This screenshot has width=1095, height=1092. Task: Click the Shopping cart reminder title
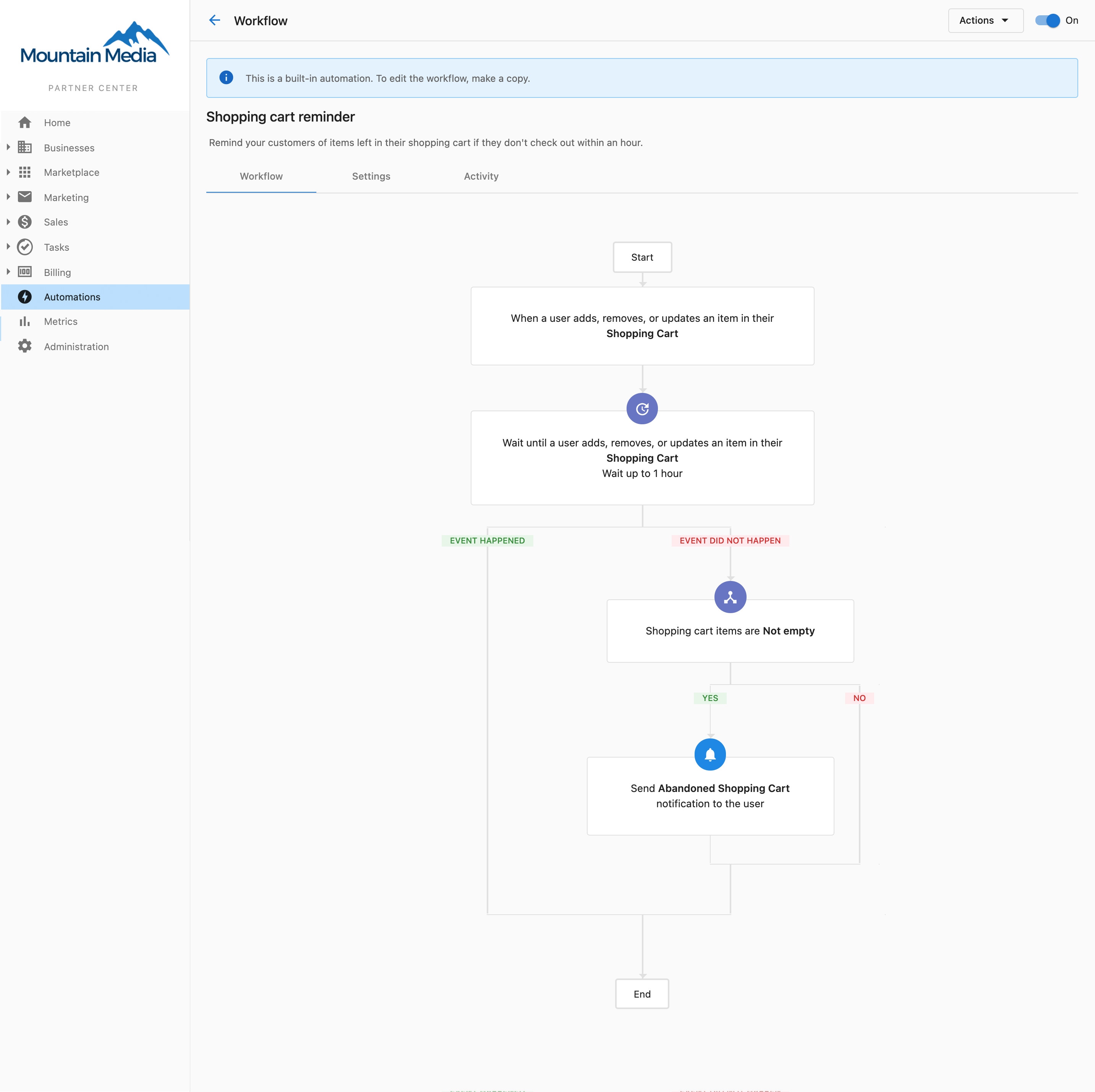pos(280,117)
